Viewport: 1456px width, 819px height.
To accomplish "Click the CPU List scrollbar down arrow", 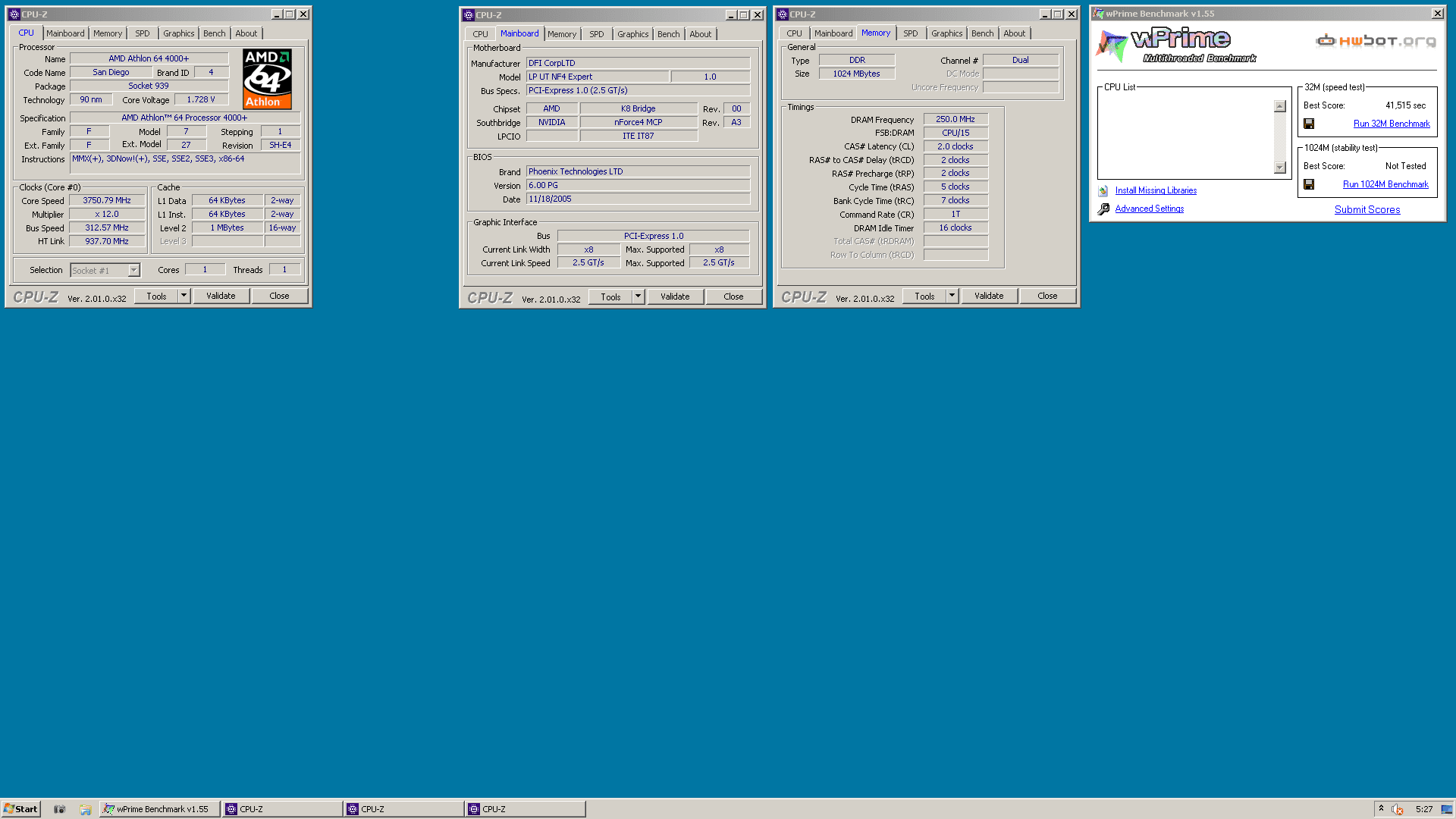I will point(1280,168).
